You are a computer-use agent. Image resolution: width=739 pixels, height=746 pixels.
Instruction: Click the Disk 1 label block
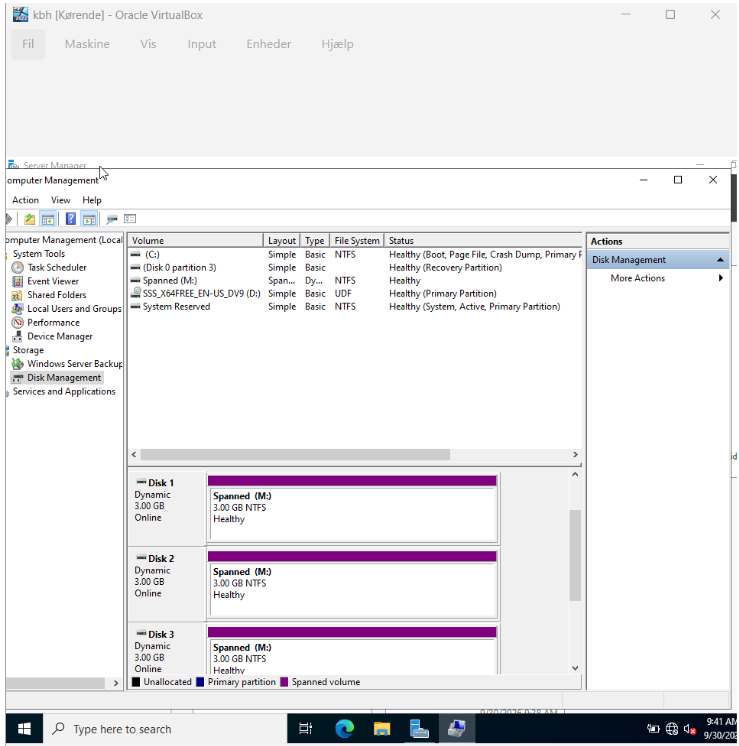[x=167, y=508]
